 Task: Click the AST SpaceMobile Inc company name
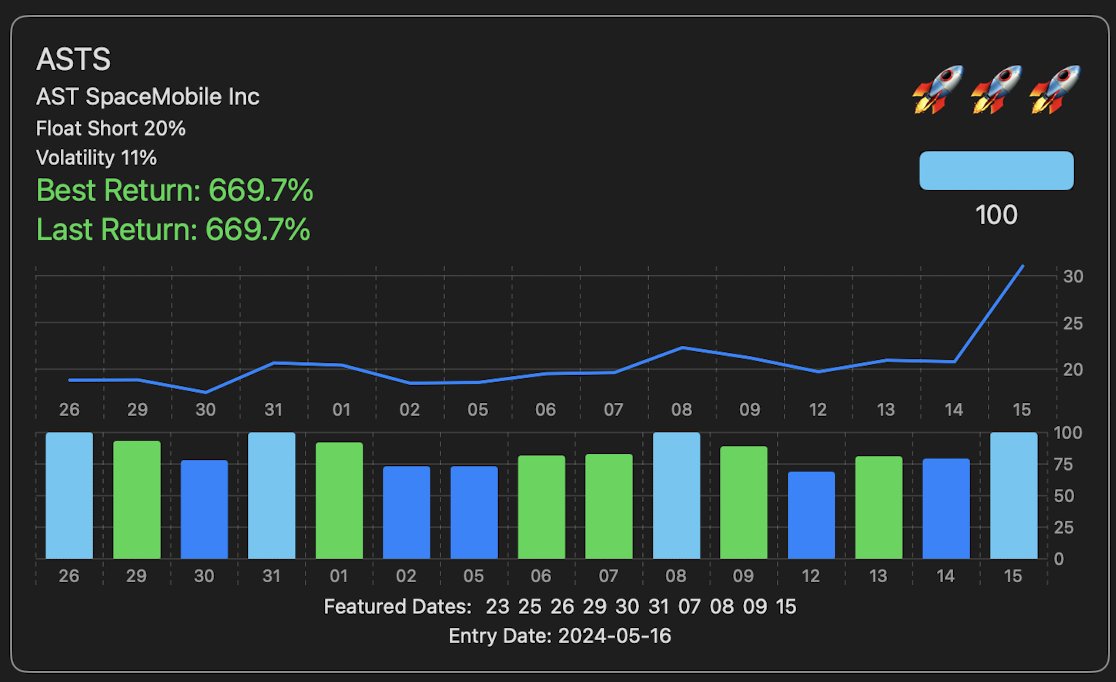[x=147, y=97]
